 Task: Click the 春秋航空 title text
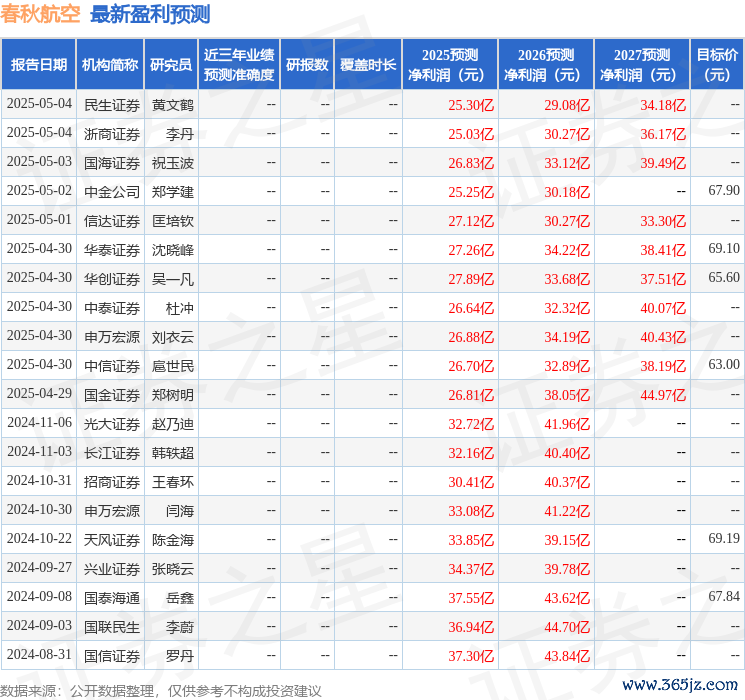(x=40, y=14)
